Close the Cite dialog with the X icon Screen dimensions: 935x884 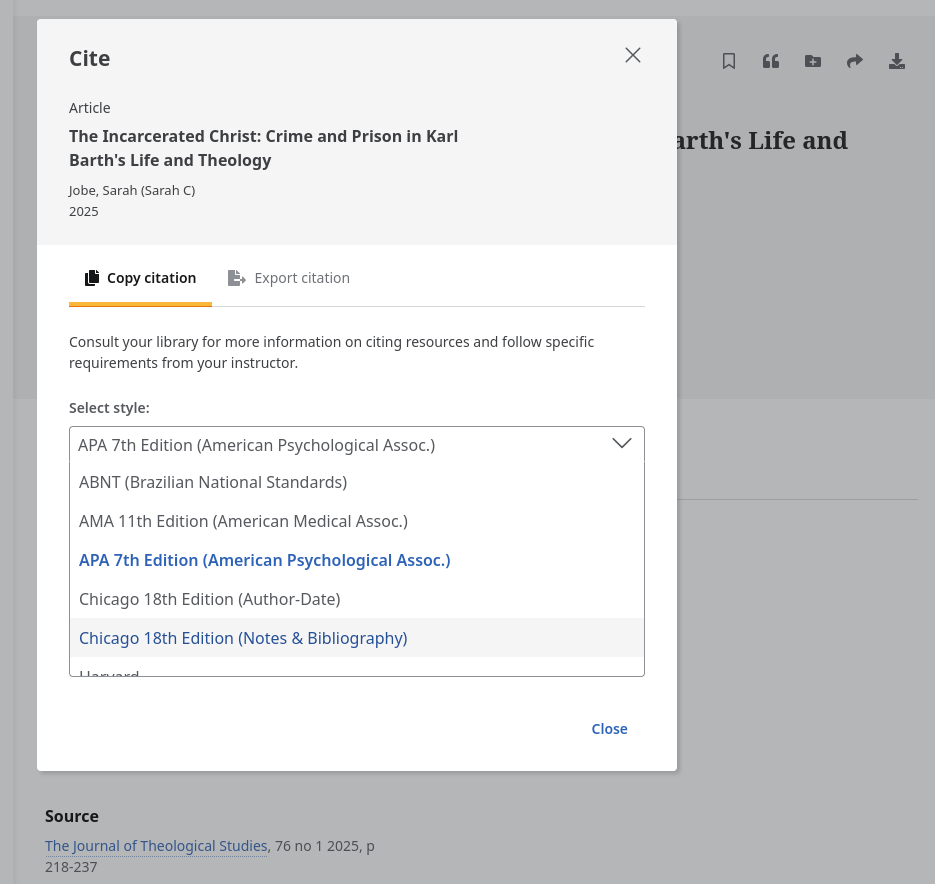tap(633, 55)
